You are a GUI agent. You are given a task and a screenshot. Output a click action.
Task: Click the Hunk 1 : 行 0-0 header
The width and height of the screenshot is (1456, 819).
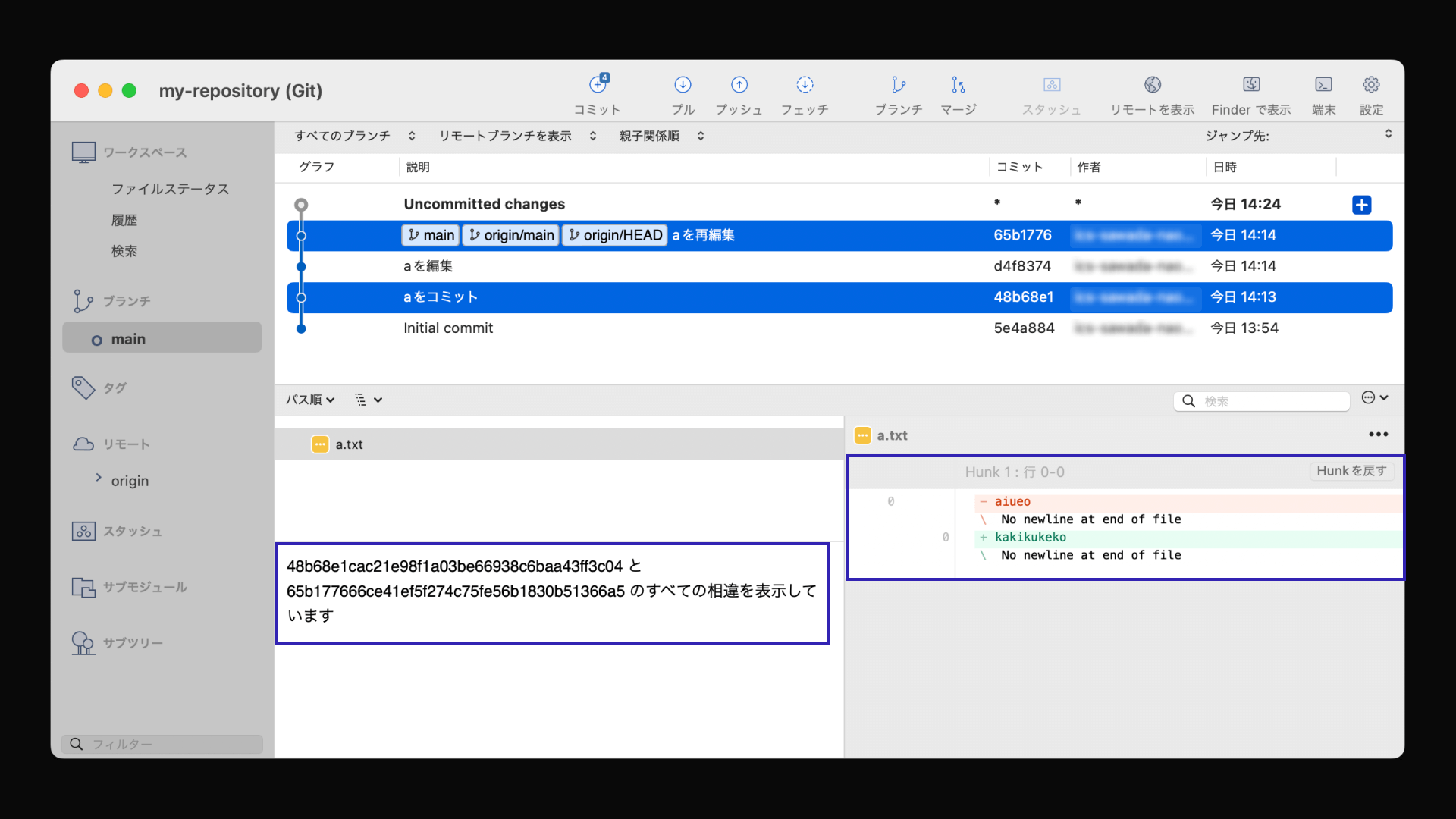1015,472
